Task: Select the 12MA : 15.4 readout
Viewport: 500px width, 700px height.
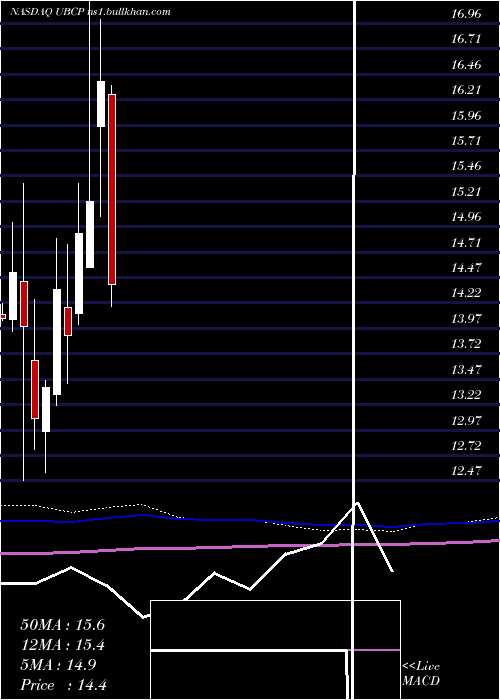Action: pyautogui.click(x=62, y=645)
